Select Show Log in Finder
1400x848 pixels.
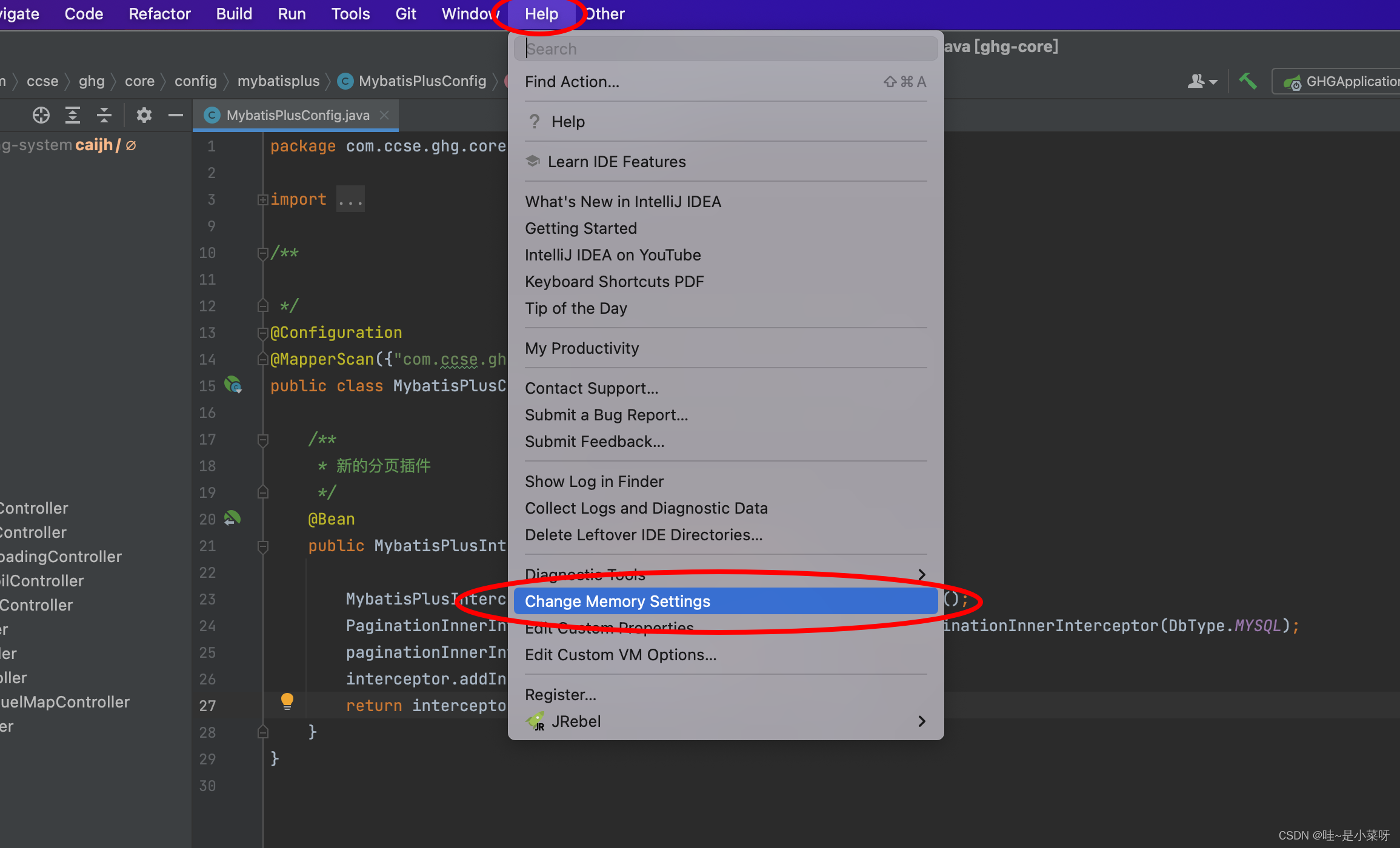point(725,481)
